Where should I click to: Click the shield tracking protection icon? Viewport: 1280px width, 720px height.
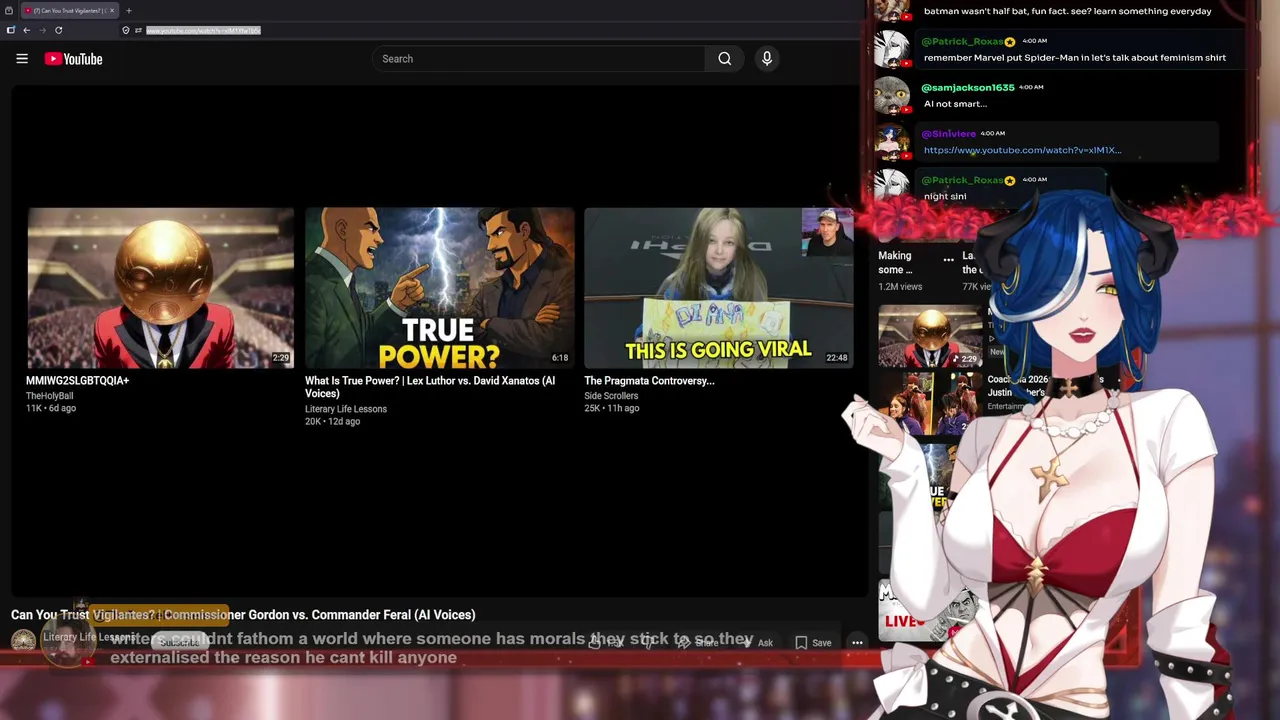pos(126,30)
